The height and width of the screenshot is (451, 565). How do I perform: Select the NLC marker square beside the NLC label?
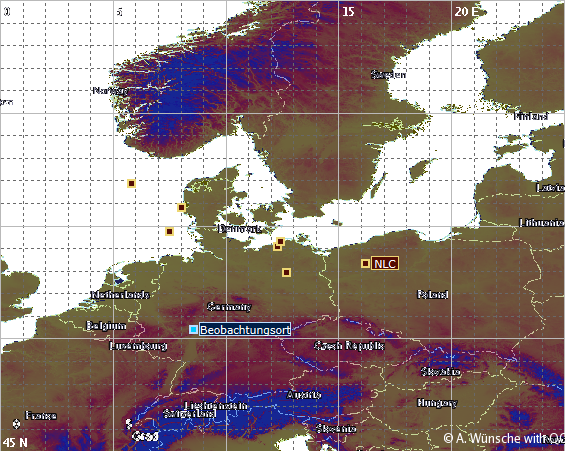pyautogui.click(x=365, y=263)
